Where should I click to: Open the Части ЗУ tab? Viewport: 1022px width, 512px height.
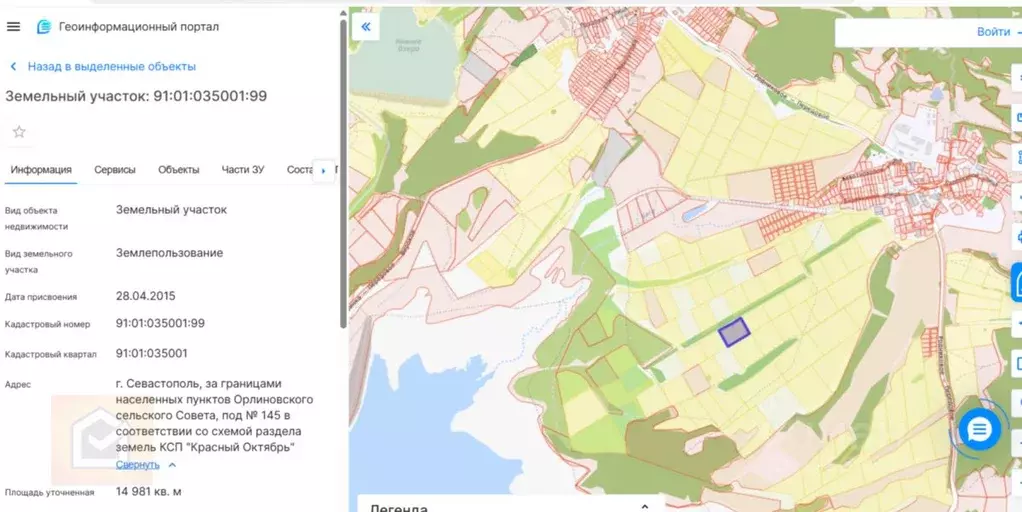(x=243, y=170)
